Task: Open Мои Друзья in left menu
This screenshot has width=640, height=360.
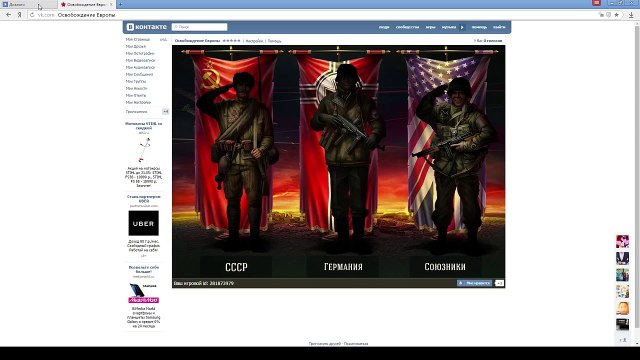Action: click(136, 47)
